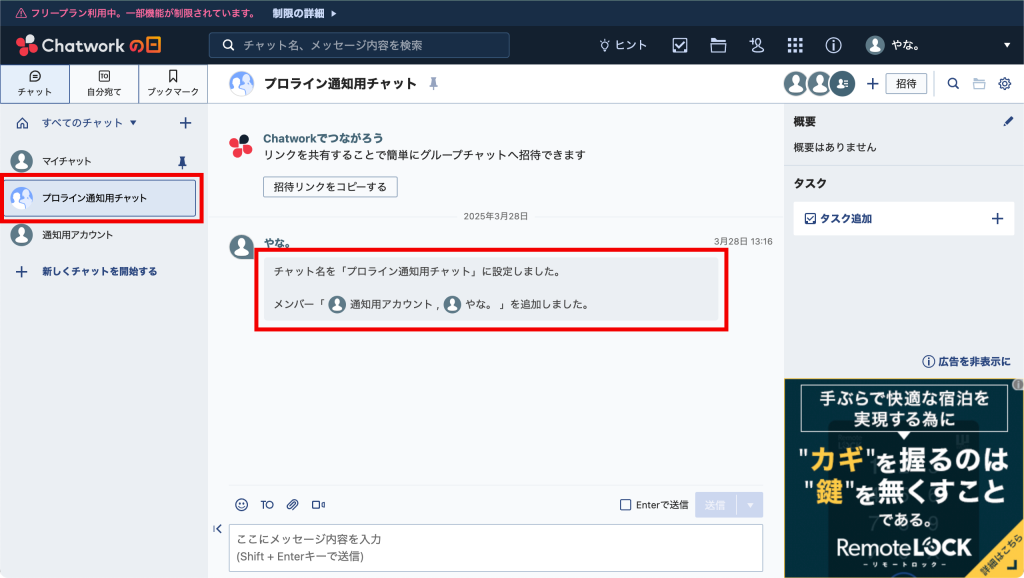The width and height of the screenshot is (1024, 578).
Task: Click the search magnifier in chat header
Action: [953, 84]
